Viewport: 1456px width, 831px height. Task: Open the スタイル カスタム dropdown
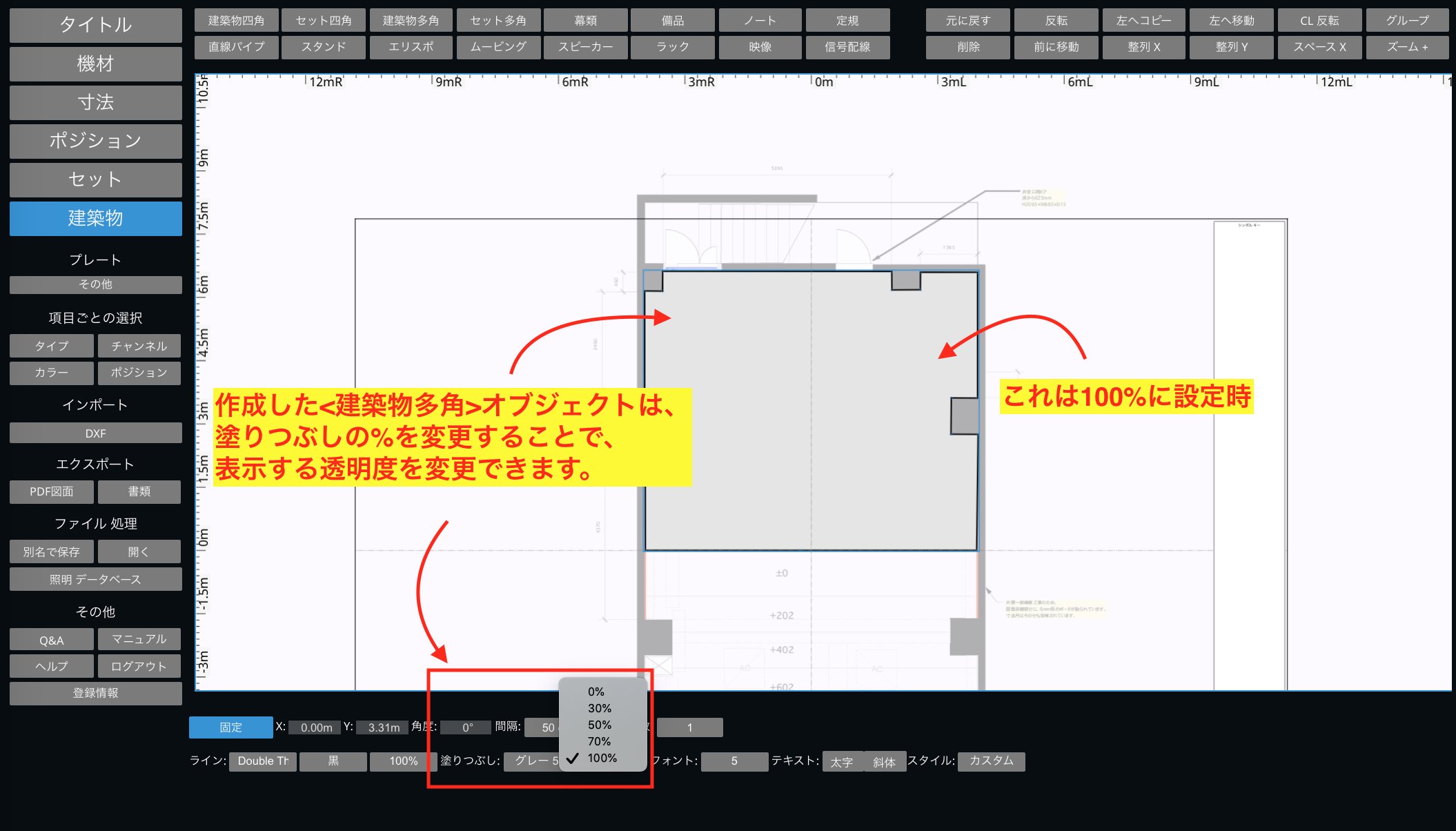(992, 761)
